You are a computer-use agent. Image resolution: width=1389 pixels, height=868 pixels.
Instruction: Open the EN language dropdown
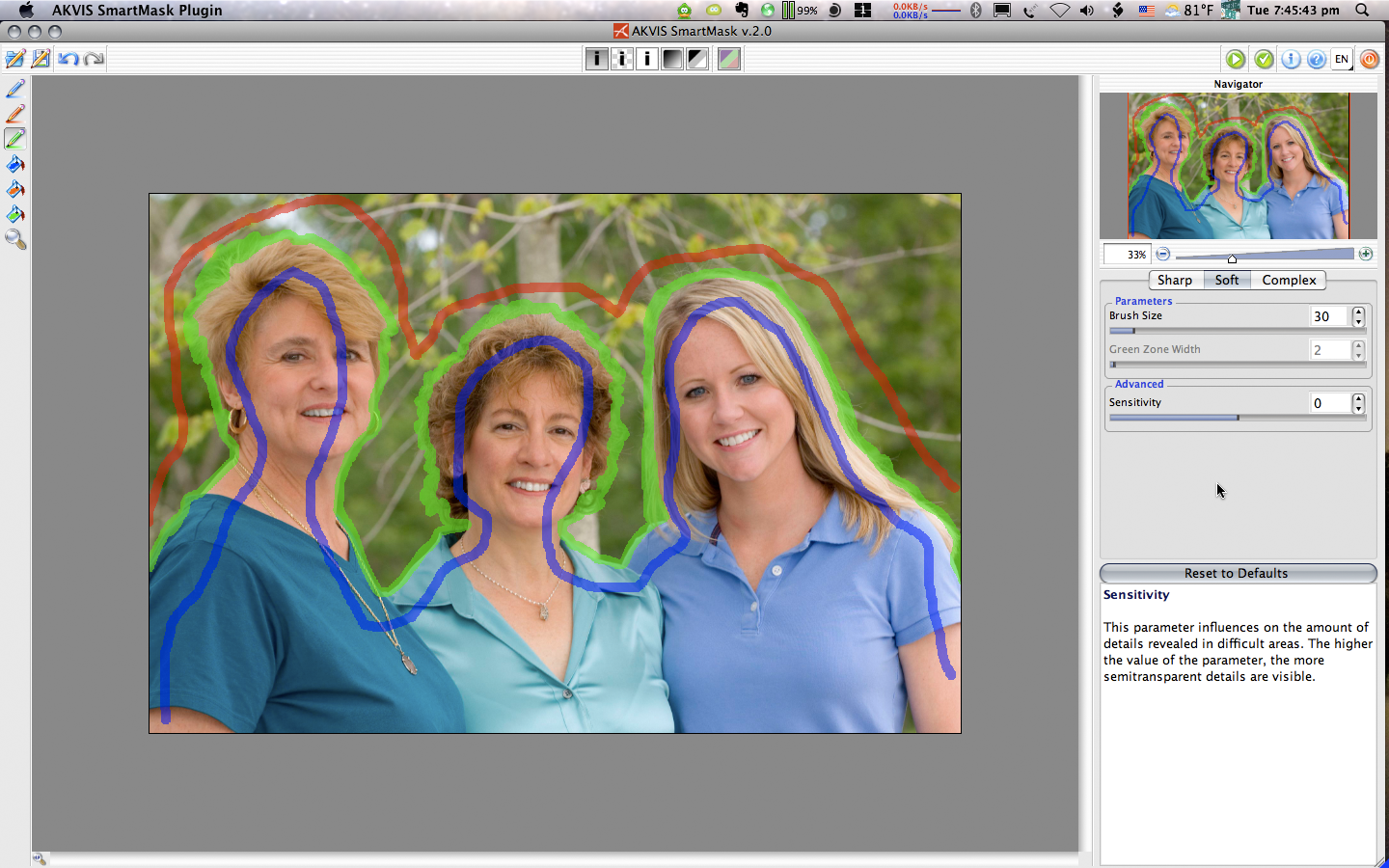point(1342,59)
